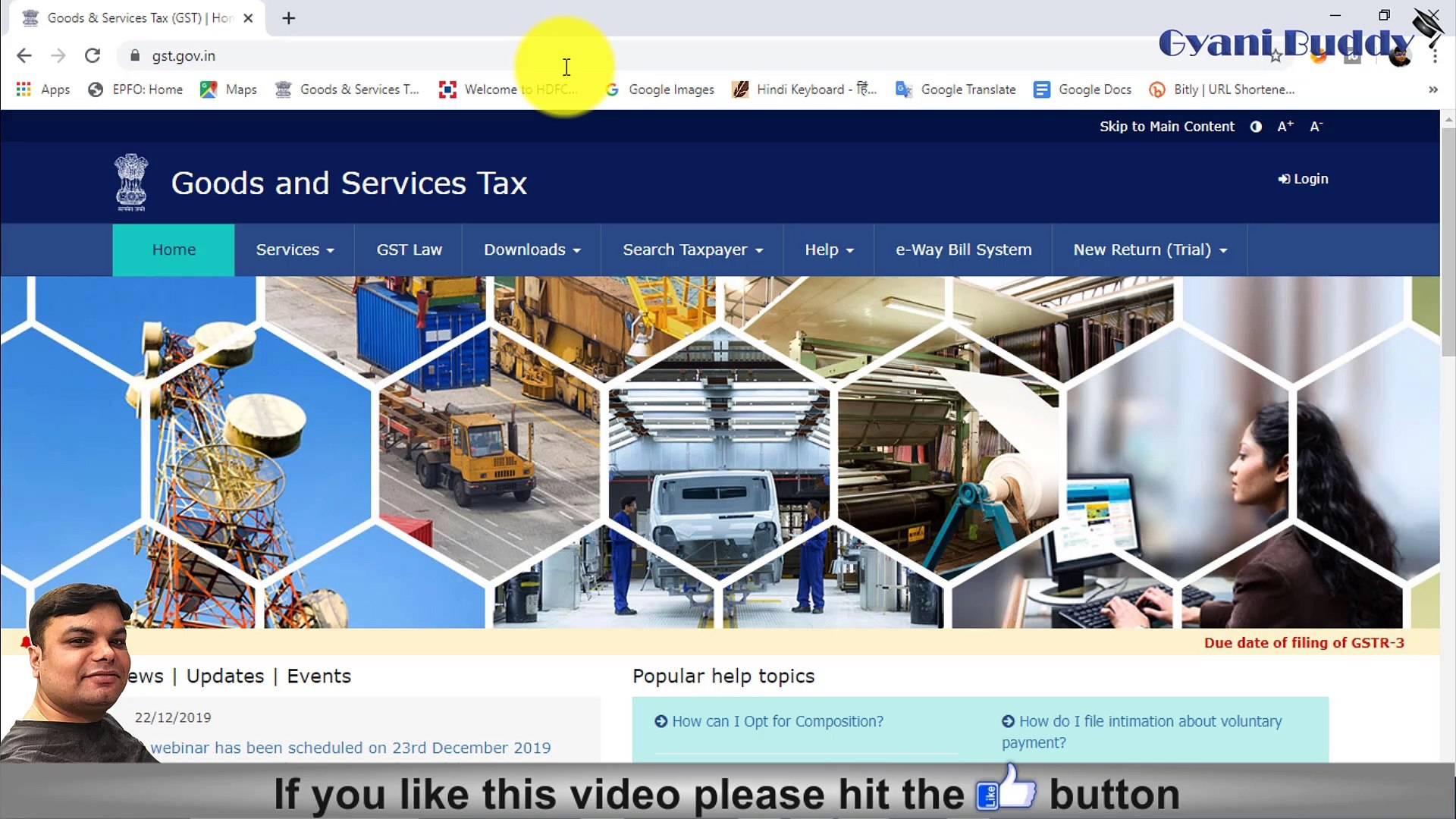Open the Chrome profile avatar

[1398, 55]
